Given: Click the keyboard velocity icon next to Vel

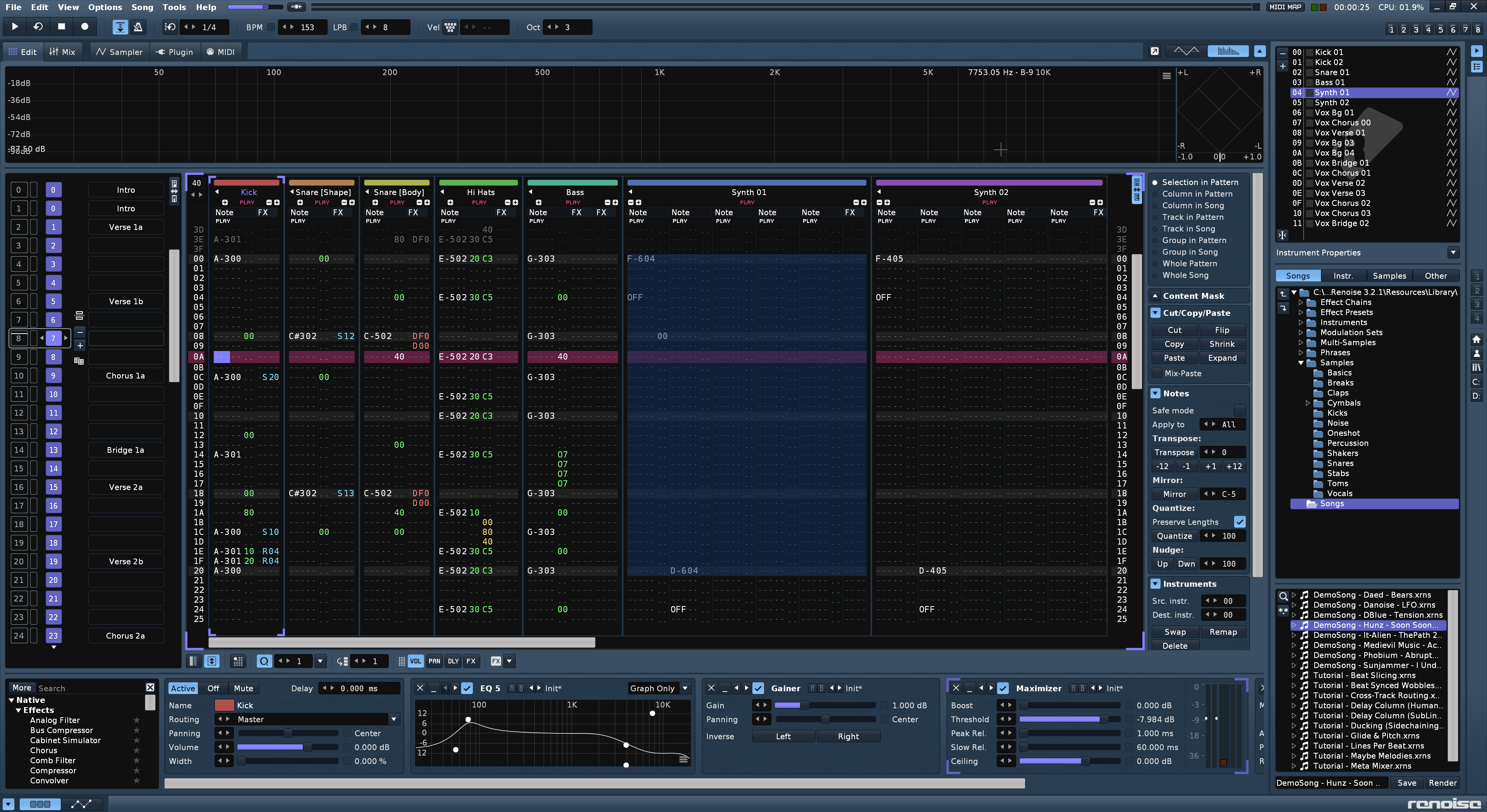Looking at the screenshot, I should coord(450,27).
